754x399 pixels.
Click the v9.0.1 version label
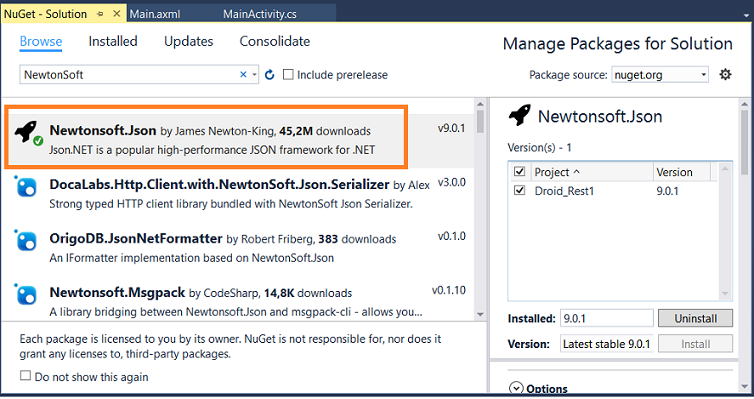tap(451, 128)
